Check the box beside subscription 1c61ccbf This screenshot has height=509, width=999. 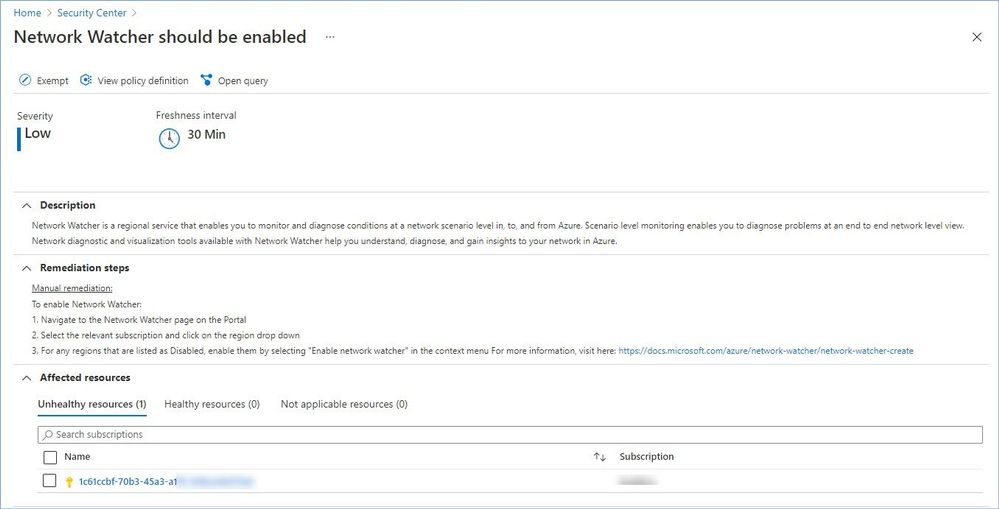pyautogui.click(x=50, y=481)
